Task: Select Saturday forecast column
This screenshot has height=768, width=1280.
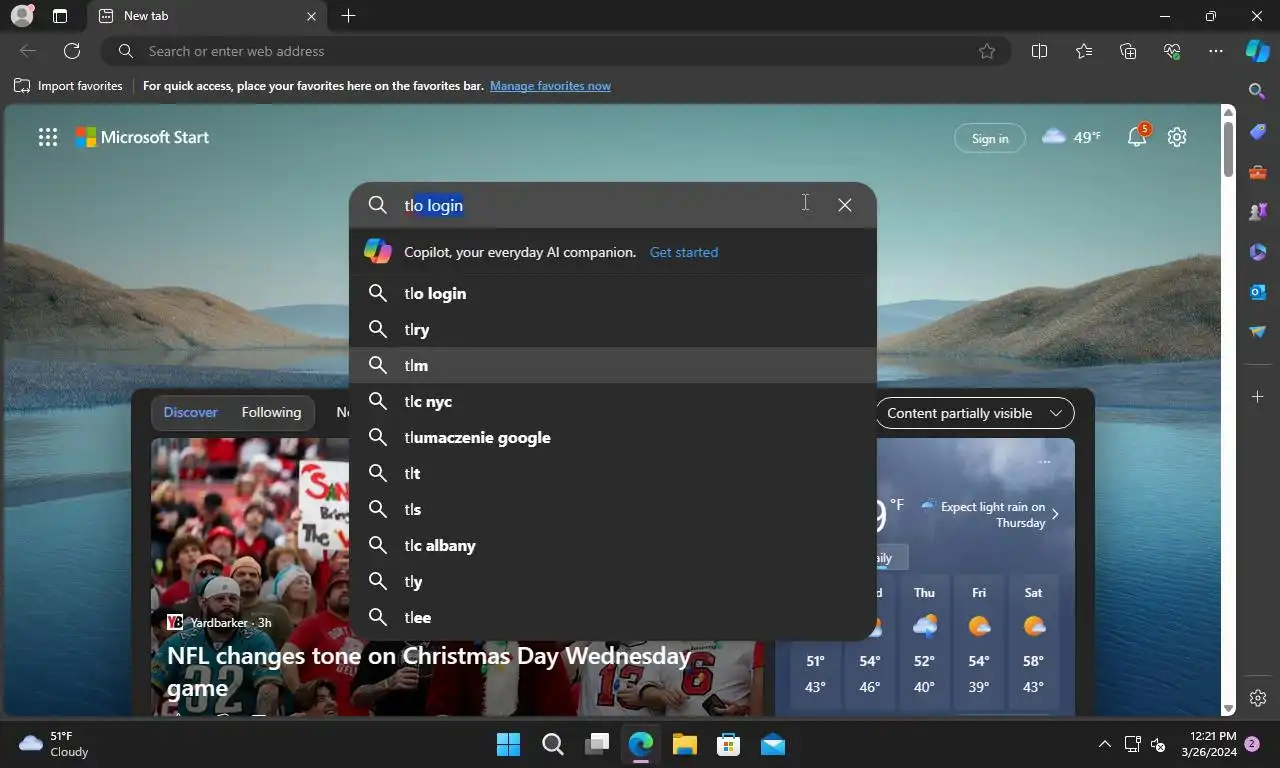Action: click(1034, 642)
